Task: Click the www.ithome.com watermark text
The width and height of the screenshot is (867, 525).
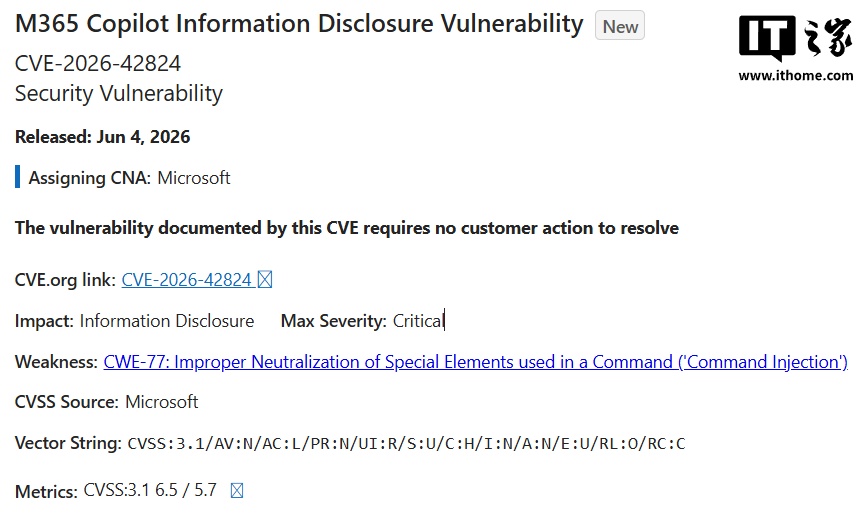Action: 796,76
